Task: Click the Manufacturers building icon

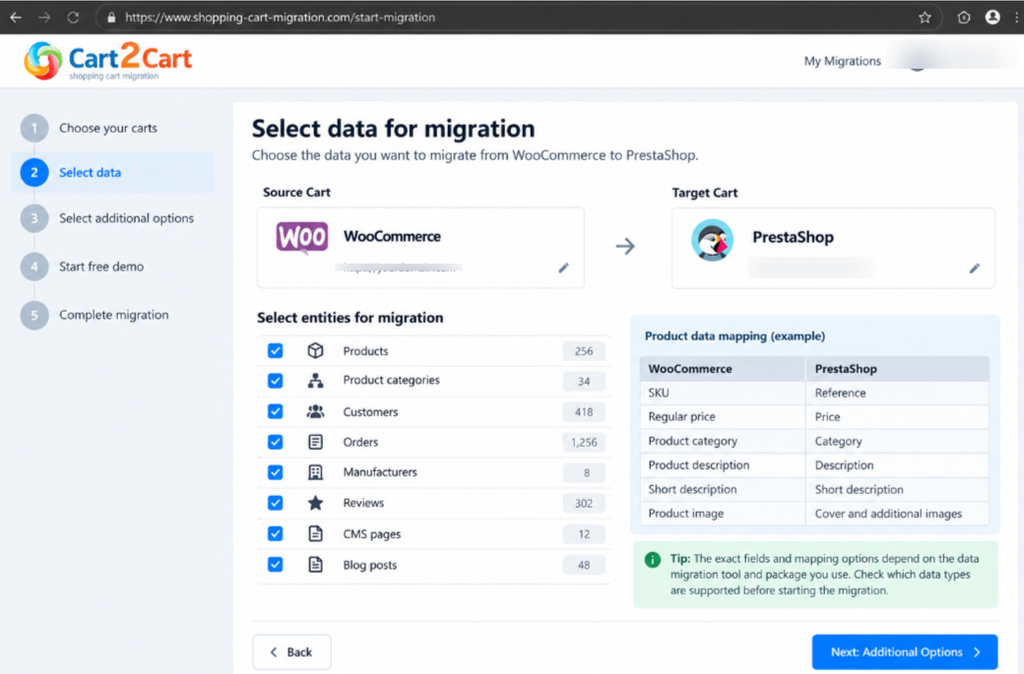Action: (315, 472)
